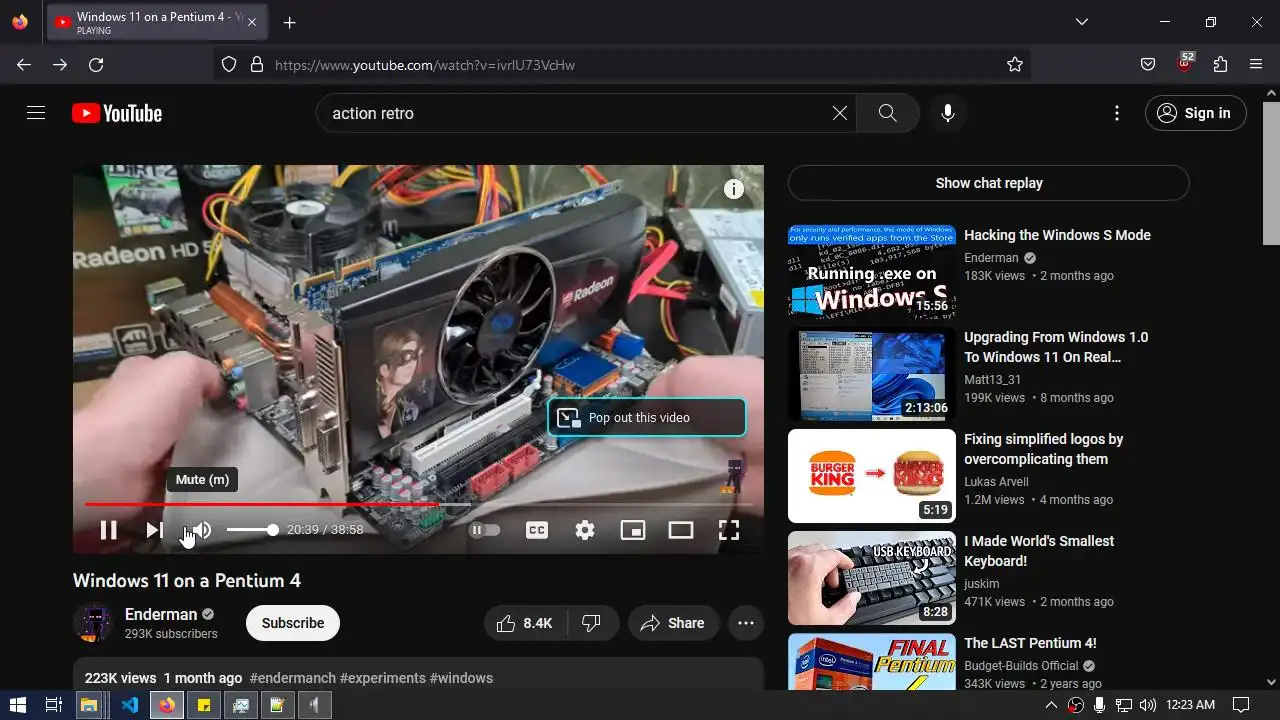1280x720 pixels.
Task: Switch to theater mode
Action: (681, 530)
